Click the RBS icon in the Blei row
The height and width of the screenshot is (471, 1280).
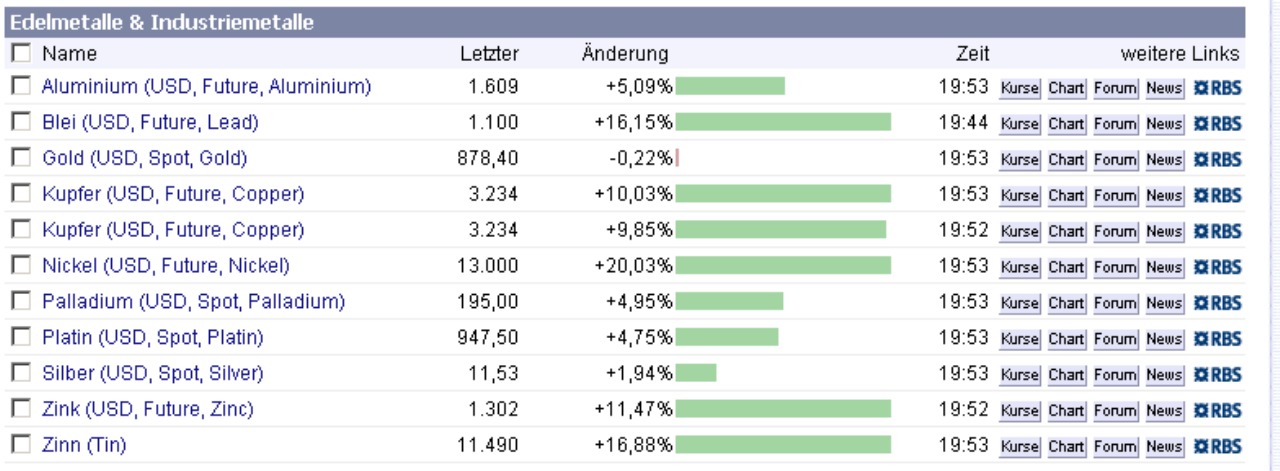tap(1217, 124)
